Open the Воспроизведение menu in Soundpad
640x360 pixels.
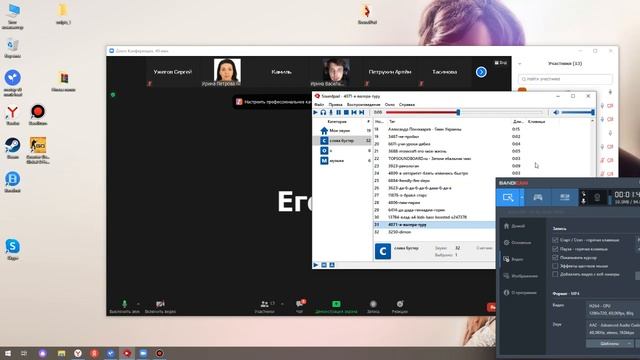pos(363,104)
